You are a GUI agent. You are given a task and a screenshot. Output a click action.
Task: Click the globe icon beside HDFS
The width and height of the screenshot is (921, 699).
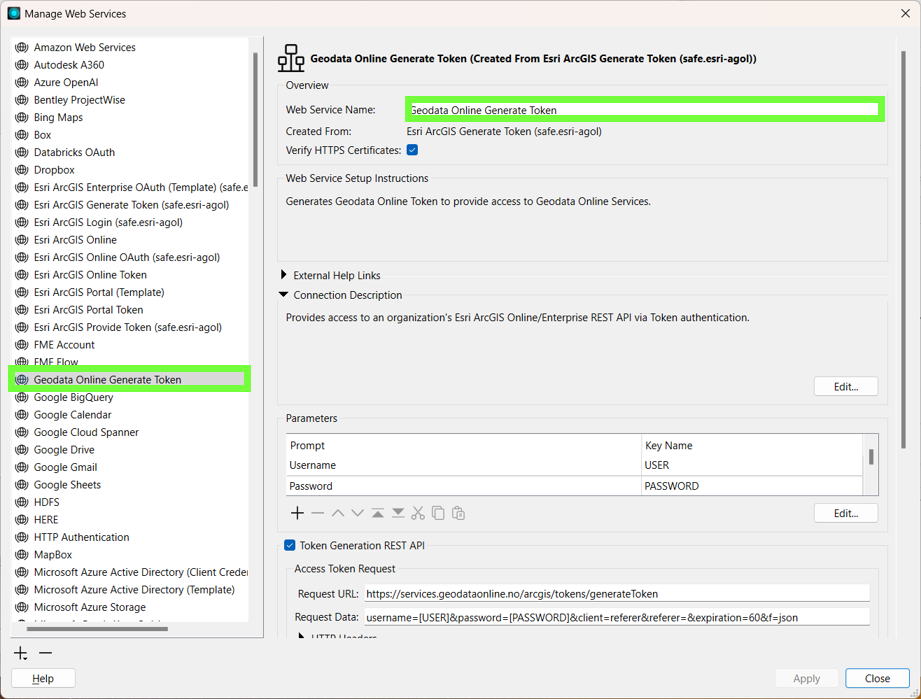pyautogui.click(x=22, y=502)
